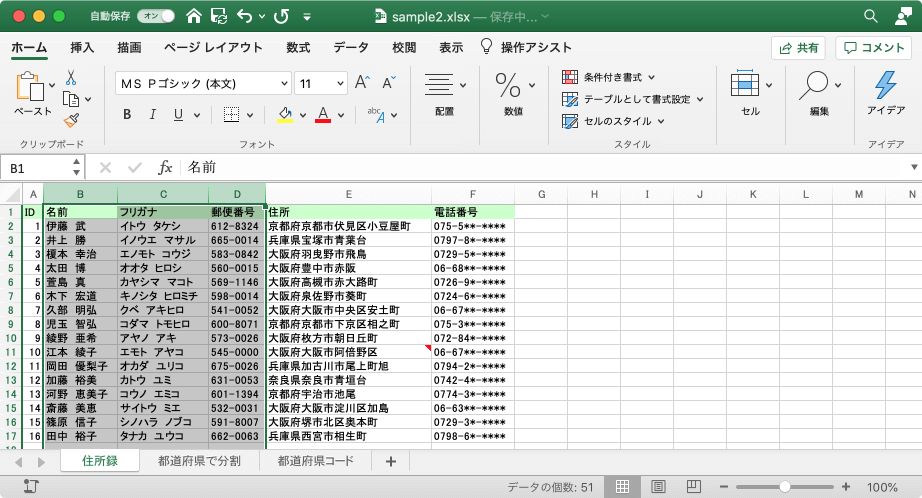Switch to page layout view
922x498 pixels.
pyautogui.click(x=658, y=486)
